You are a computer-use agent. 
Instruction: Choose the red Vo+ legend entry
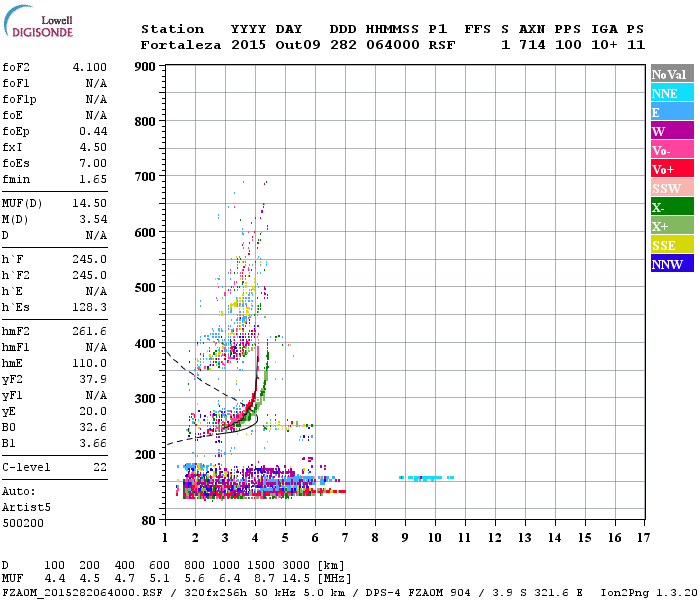pyautogui.click(x=672, y=169)
